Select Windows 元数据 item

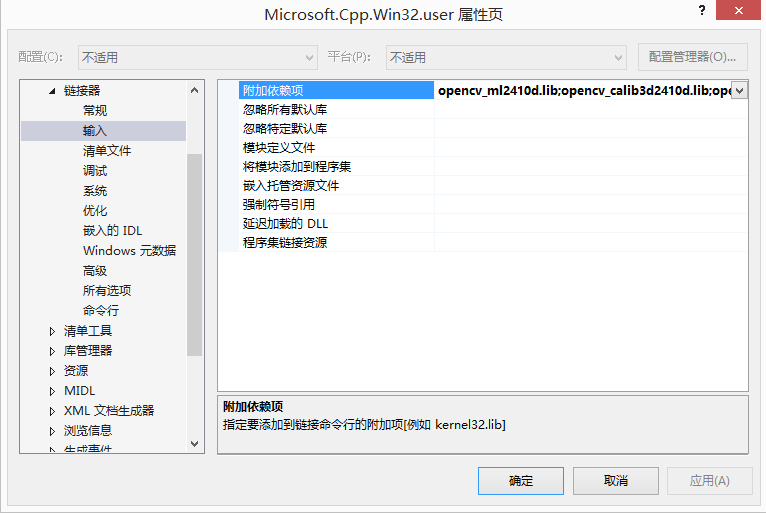129,251
